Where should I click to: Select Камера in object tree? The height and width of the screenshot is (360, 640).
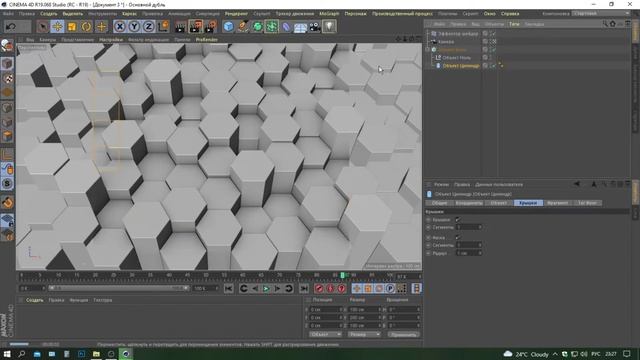click(446, 42)
